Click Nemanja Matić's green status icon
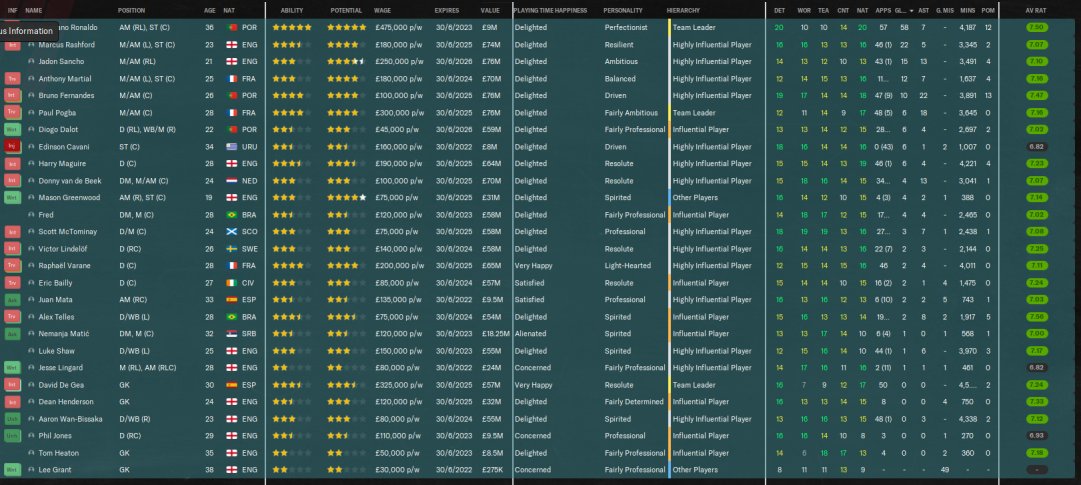This screenshot has height=485, width=1081. click(12, 334)
